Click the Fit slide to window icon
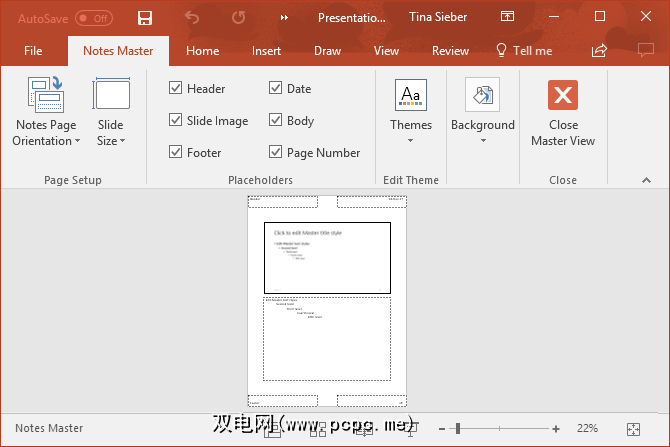The width and height of the screenshot is (670, 447). click(633, 428)
